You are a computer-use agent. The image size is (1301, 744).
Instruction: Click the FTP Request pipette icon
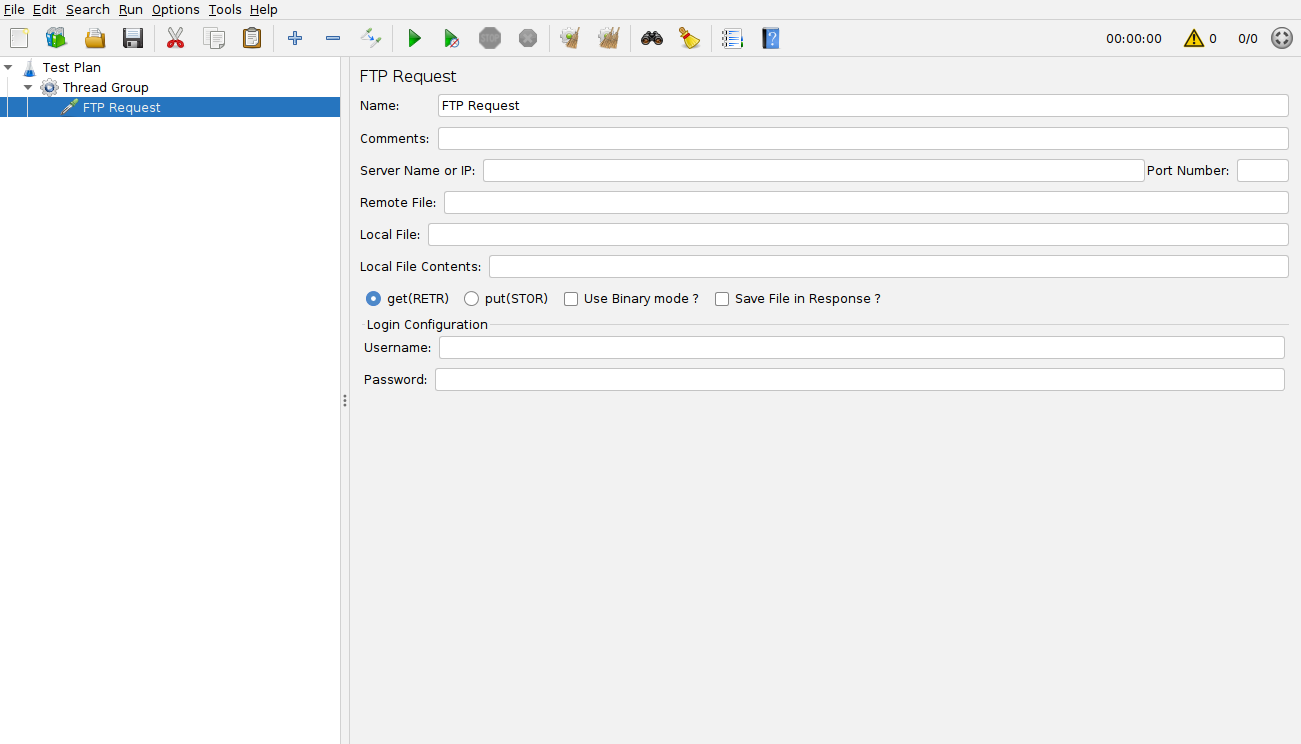(x=69, y=107)
